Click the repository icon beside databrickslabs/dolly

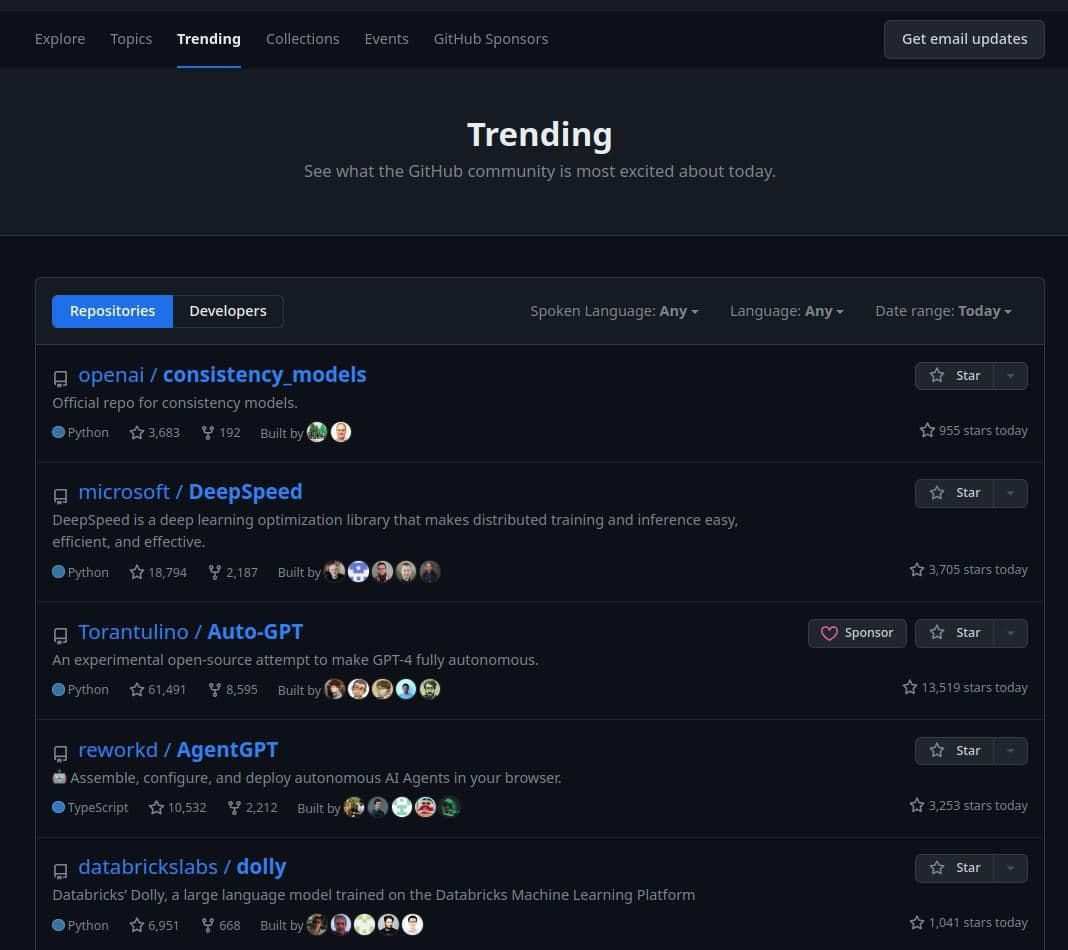pyautogui.click(x=61, y=870)
